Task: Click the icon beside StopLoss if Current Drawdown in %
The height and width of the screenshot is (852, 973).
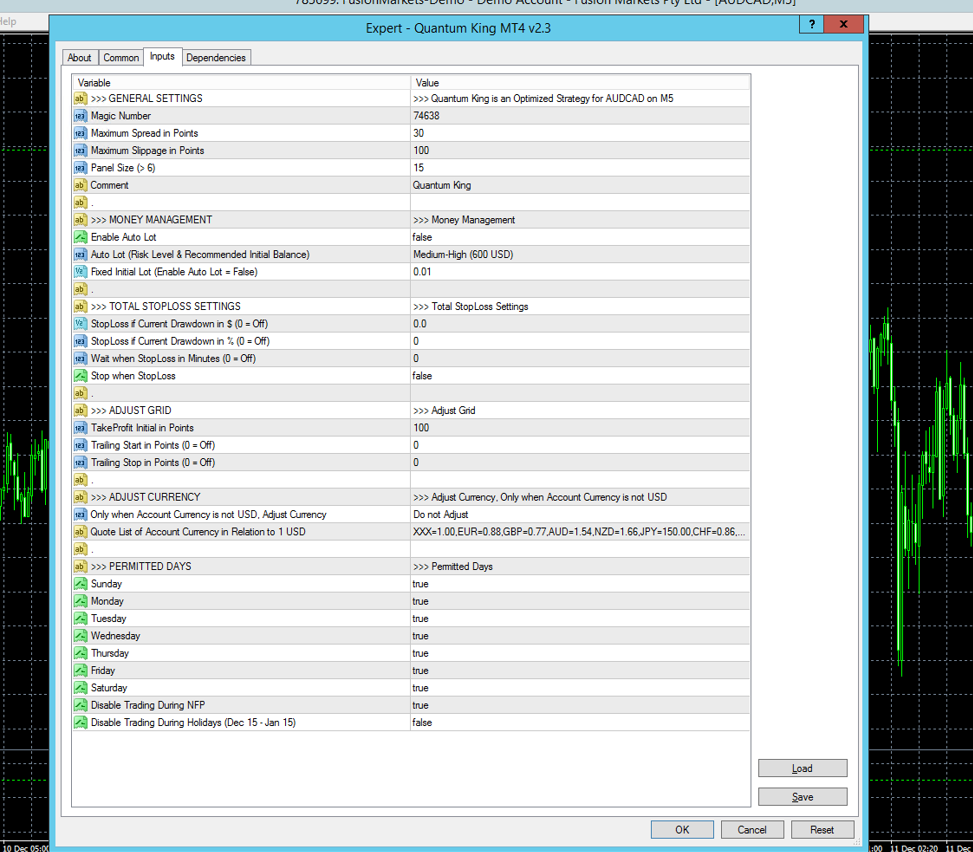Action: [80, 341]
